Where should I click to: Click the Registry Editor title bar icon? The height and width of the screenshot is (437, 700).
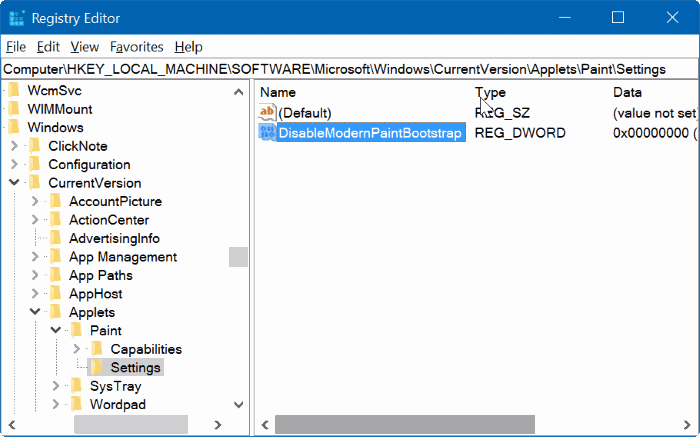point(17,18)
